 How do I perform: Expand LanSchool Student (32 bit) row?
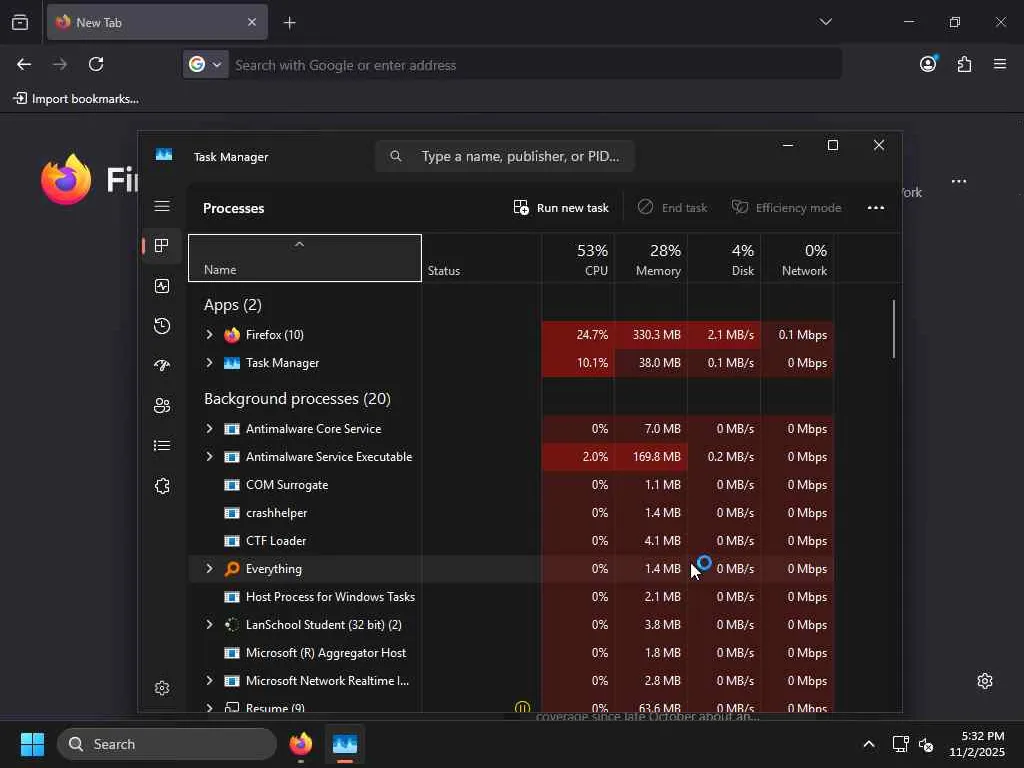[209, 624]
